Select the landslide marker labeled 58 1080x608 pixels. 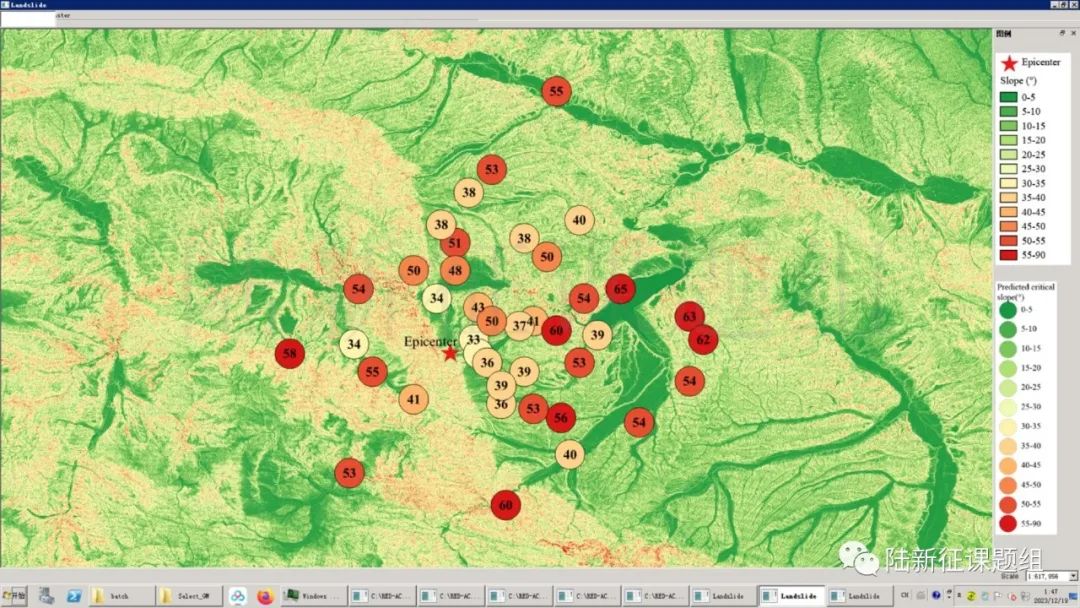(289, 354)
